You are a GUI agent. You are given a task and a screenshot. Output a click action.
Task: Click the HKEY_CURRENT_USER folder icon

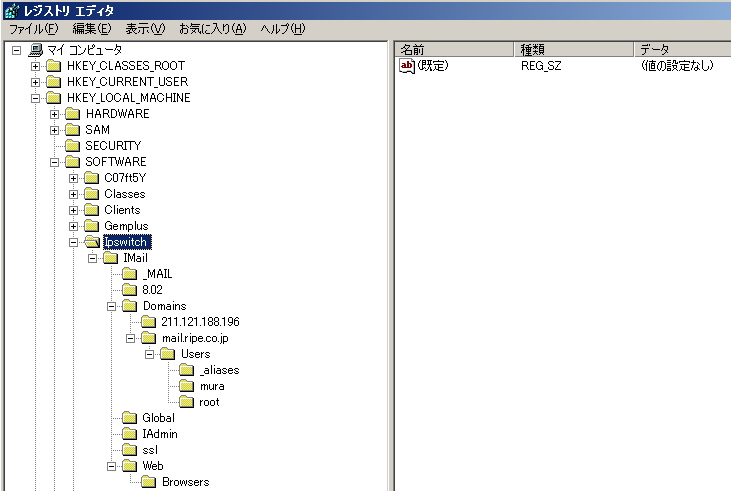click(54, 82)
